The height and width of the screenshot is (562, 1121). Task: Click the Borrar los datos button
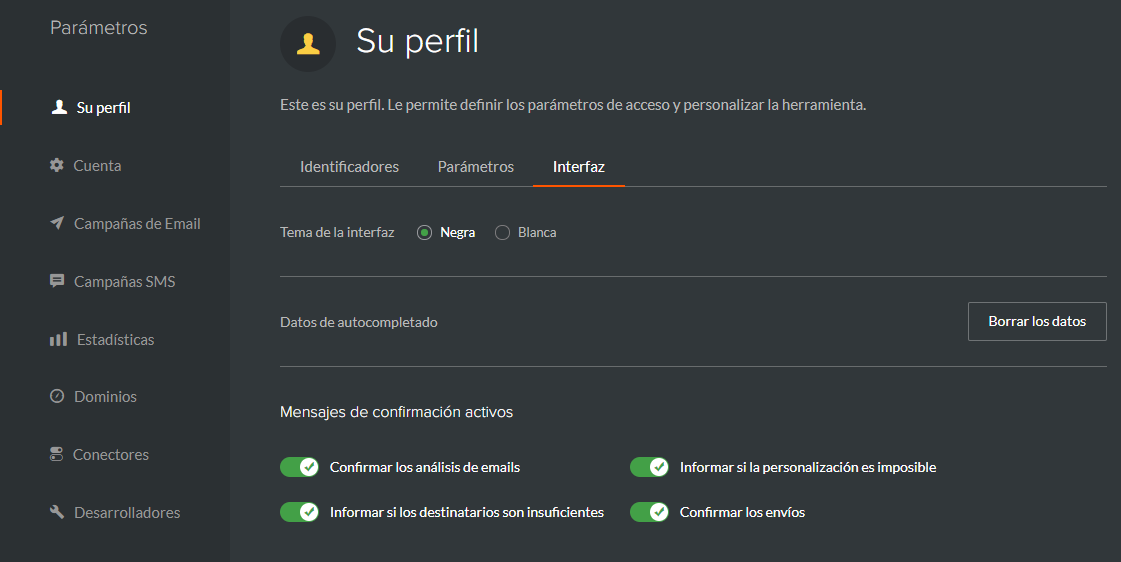coord(1037,322)
